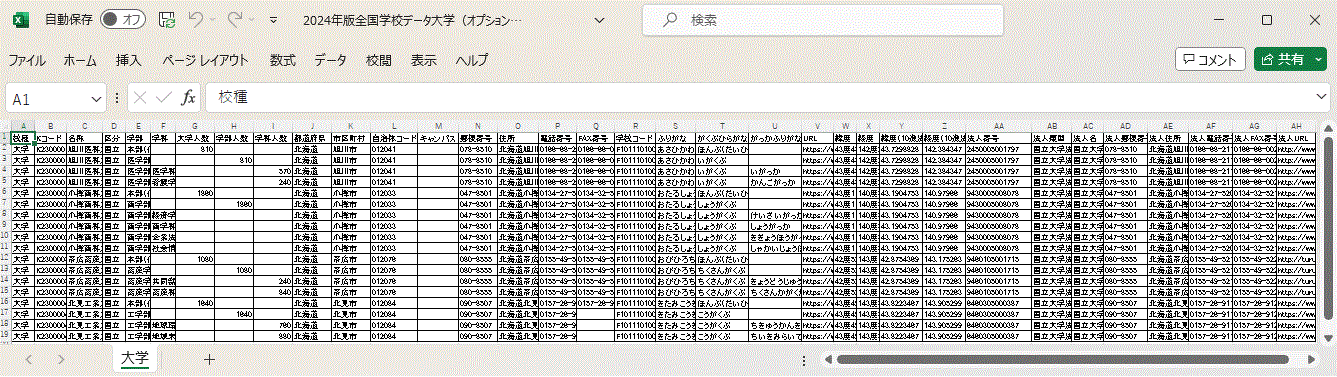Image resolution: width=1337 pixels, height=377 pixels.
Task: Click the URL header cell in column V
Action: pyautogui.click(x=816, y=137)
